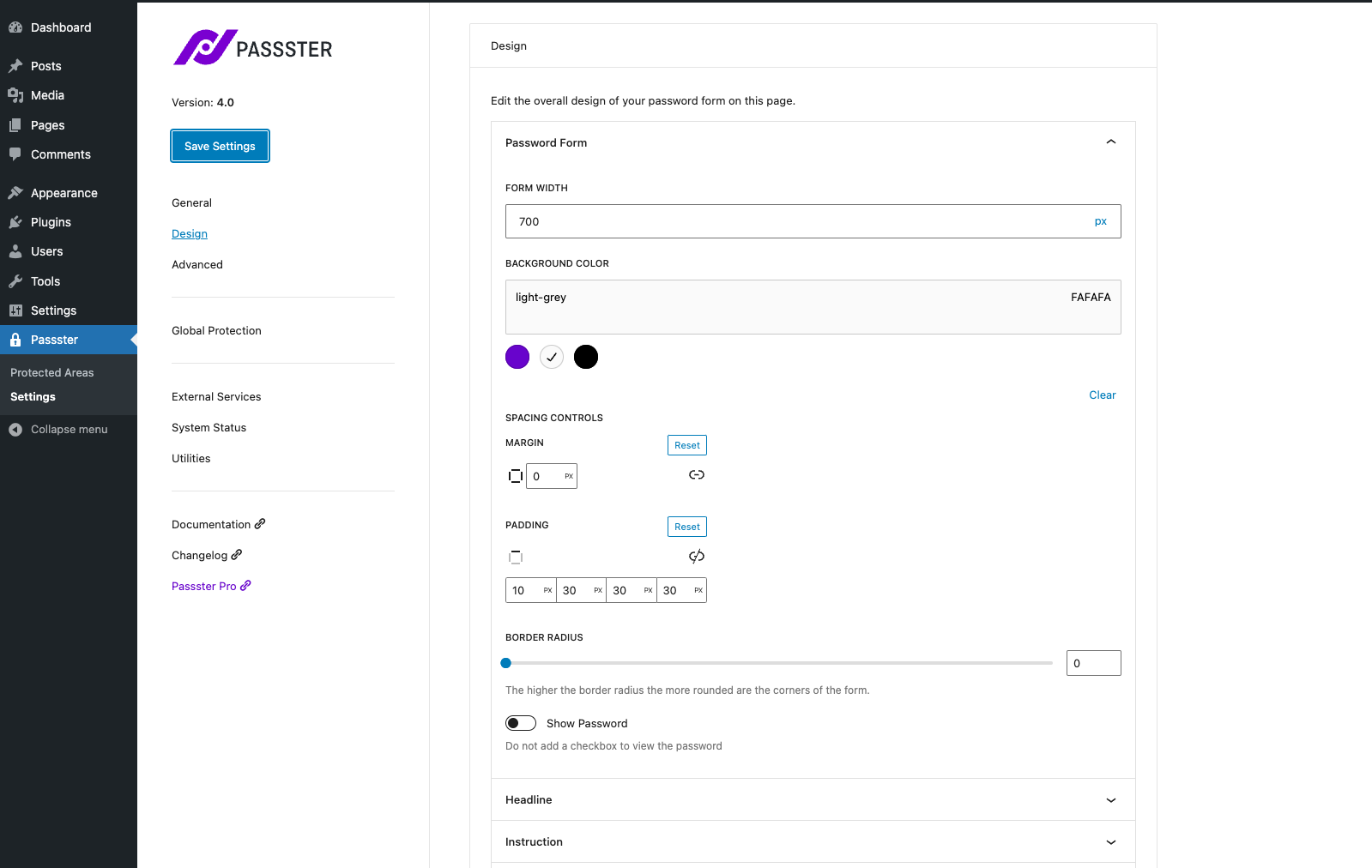Switch to the General settings tab
1372x868 pixels.
[x=191, y=203]
